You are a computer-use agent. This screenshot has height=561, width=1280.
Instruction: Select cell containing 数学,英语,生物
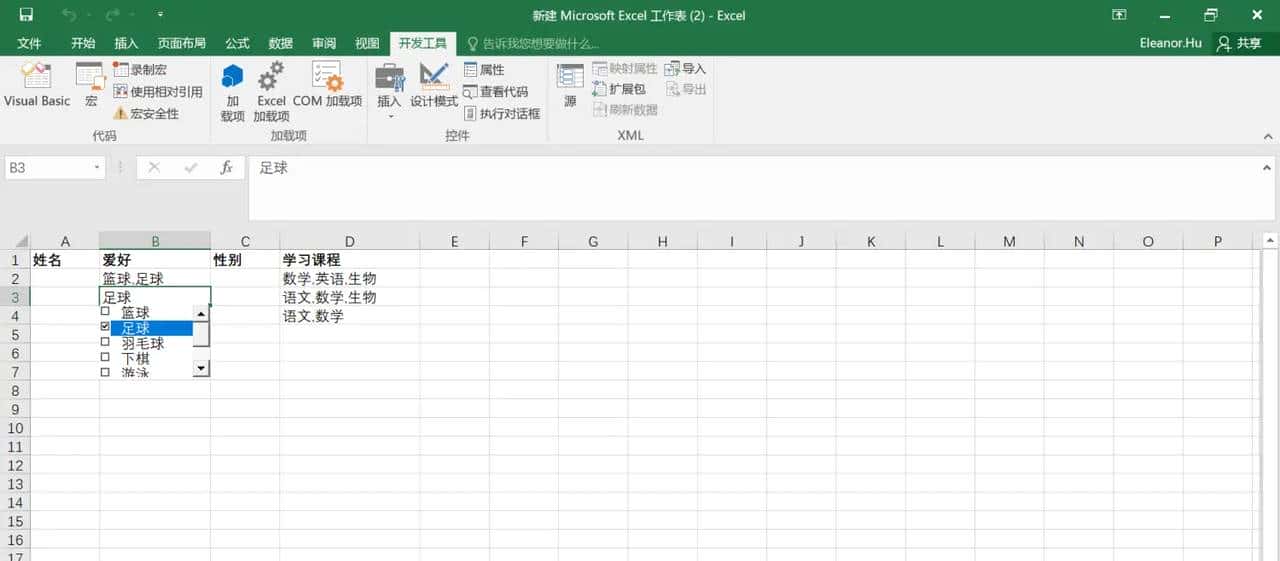(350, 278)
